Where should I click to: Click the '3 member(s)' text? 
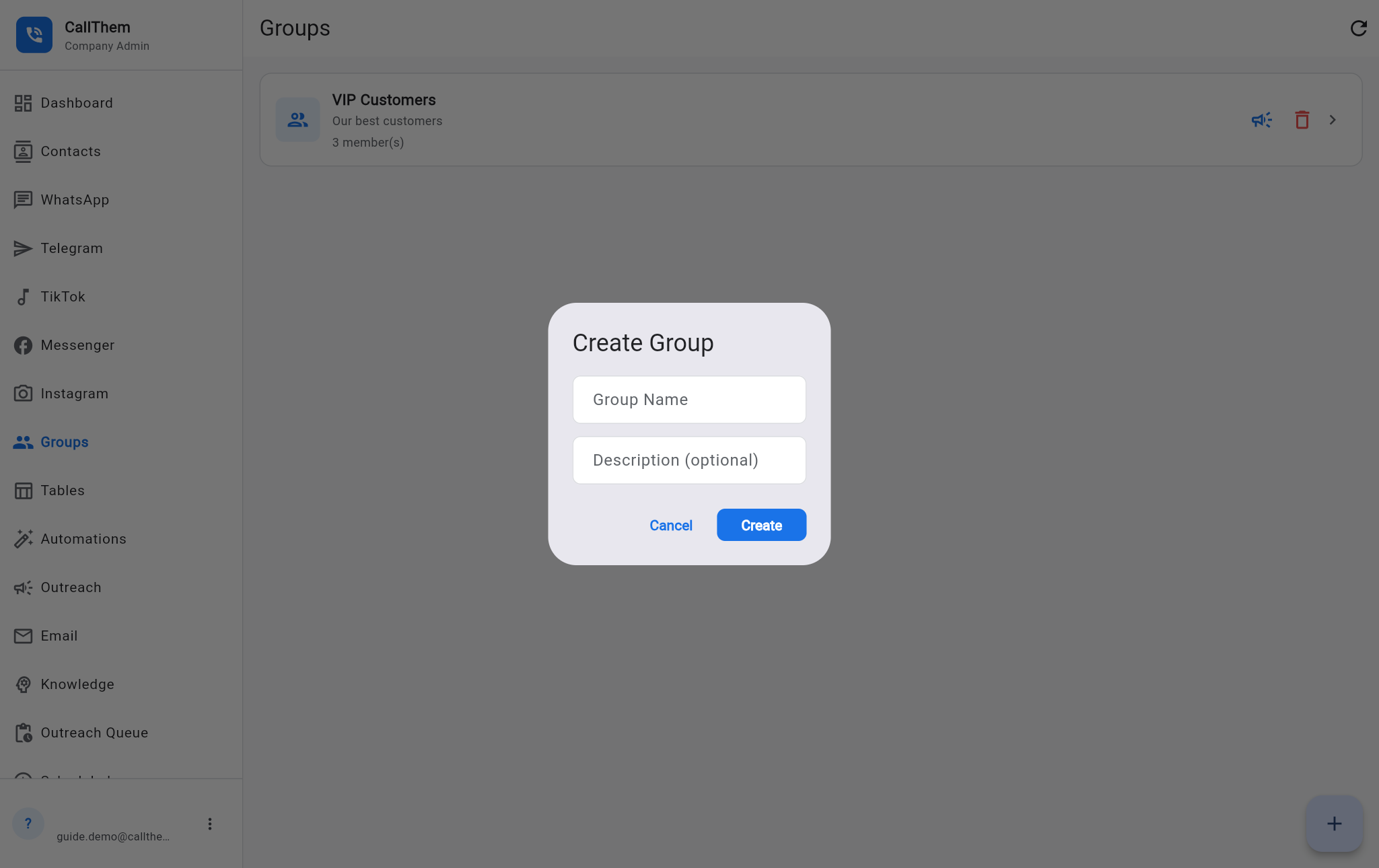click(367, 143)
